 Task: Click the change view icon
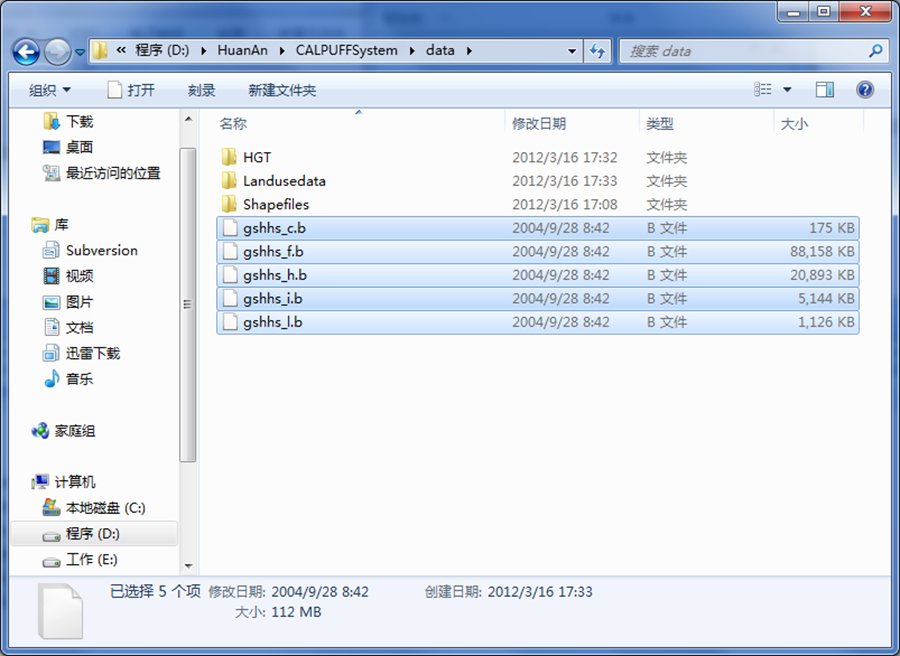point(763,90)
